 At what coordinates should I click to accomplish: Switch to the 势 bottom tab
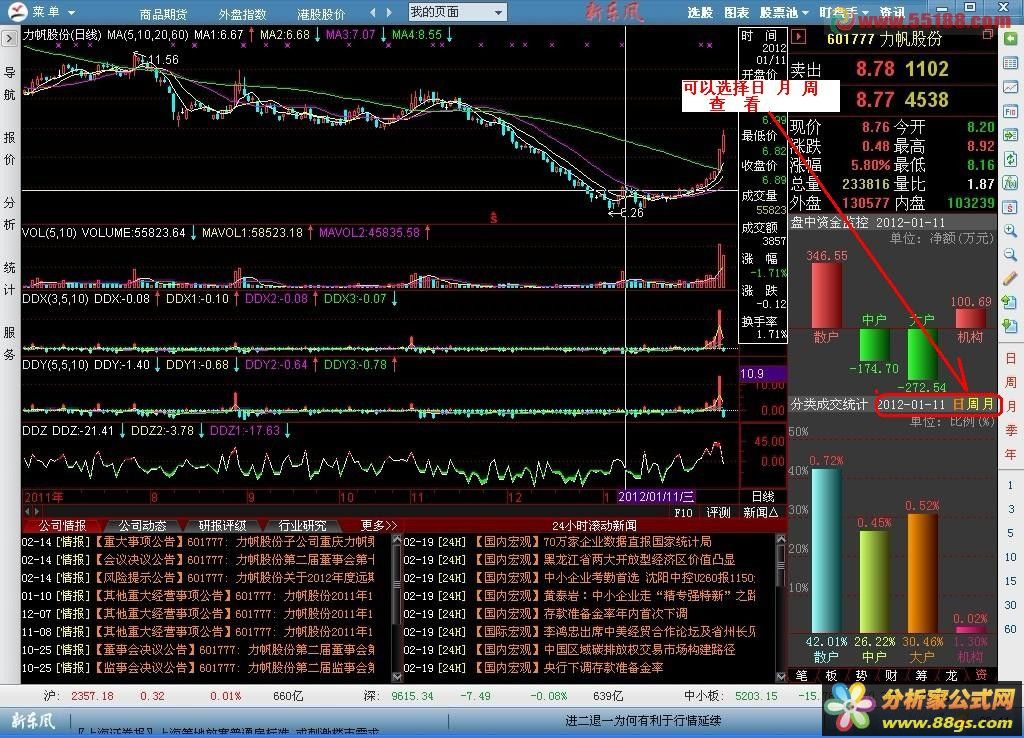point(861,676)
